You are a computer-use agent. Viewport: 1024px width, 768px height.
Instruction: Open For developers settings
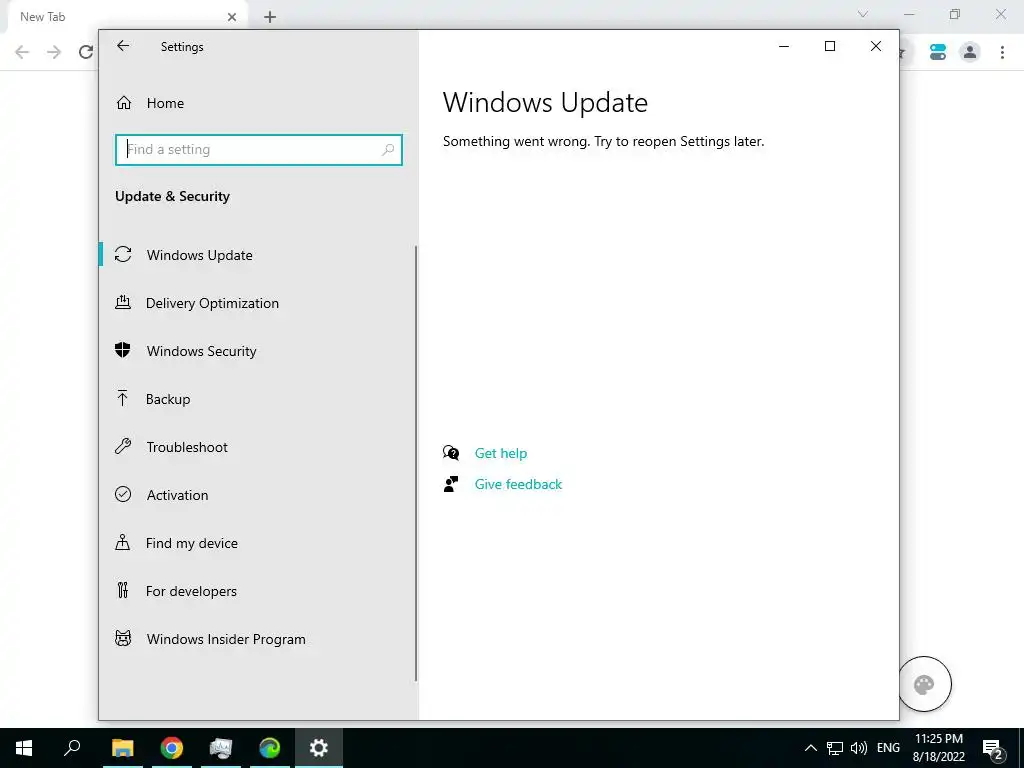pos(191,591)
